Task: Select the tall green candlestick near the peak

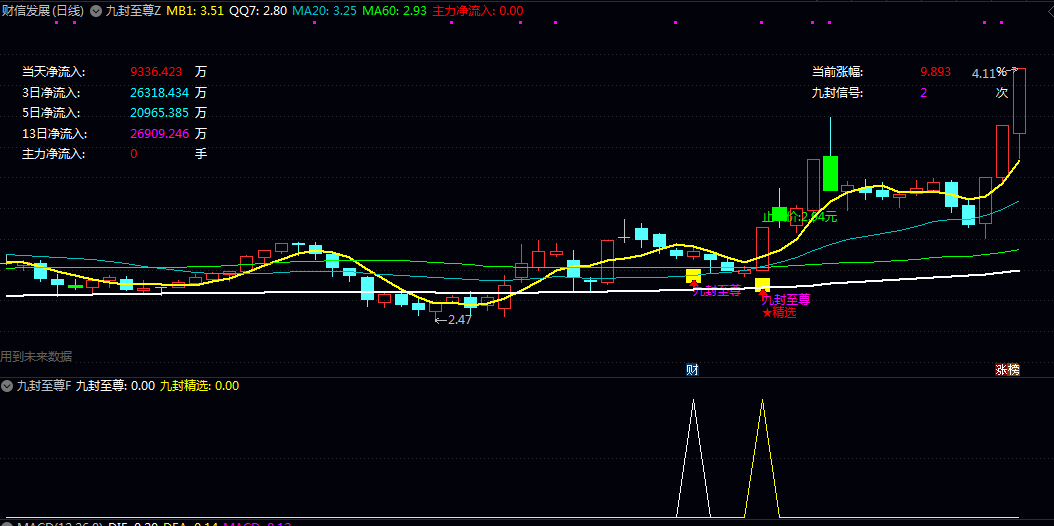Action: pos(829,172)
